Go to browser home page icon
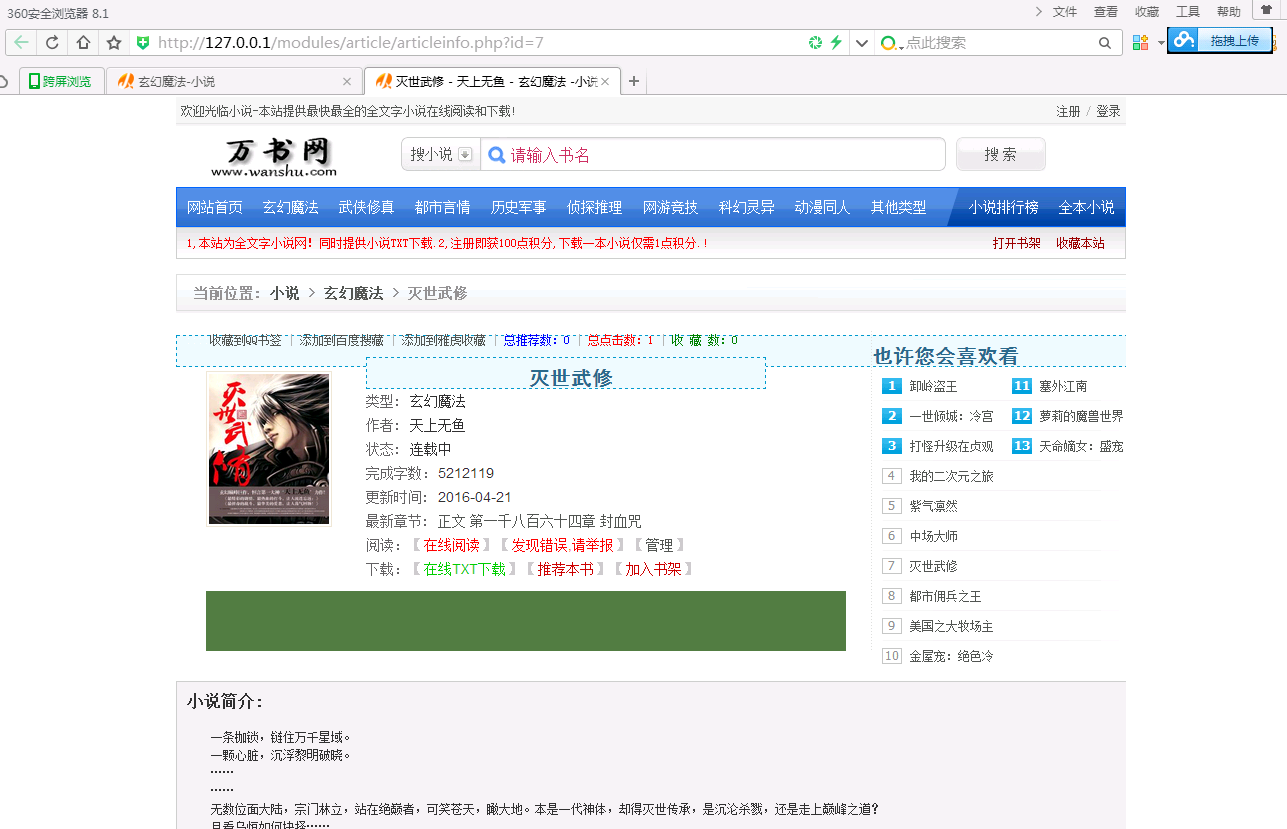The image size is (1287, 829). pos(83,43)
